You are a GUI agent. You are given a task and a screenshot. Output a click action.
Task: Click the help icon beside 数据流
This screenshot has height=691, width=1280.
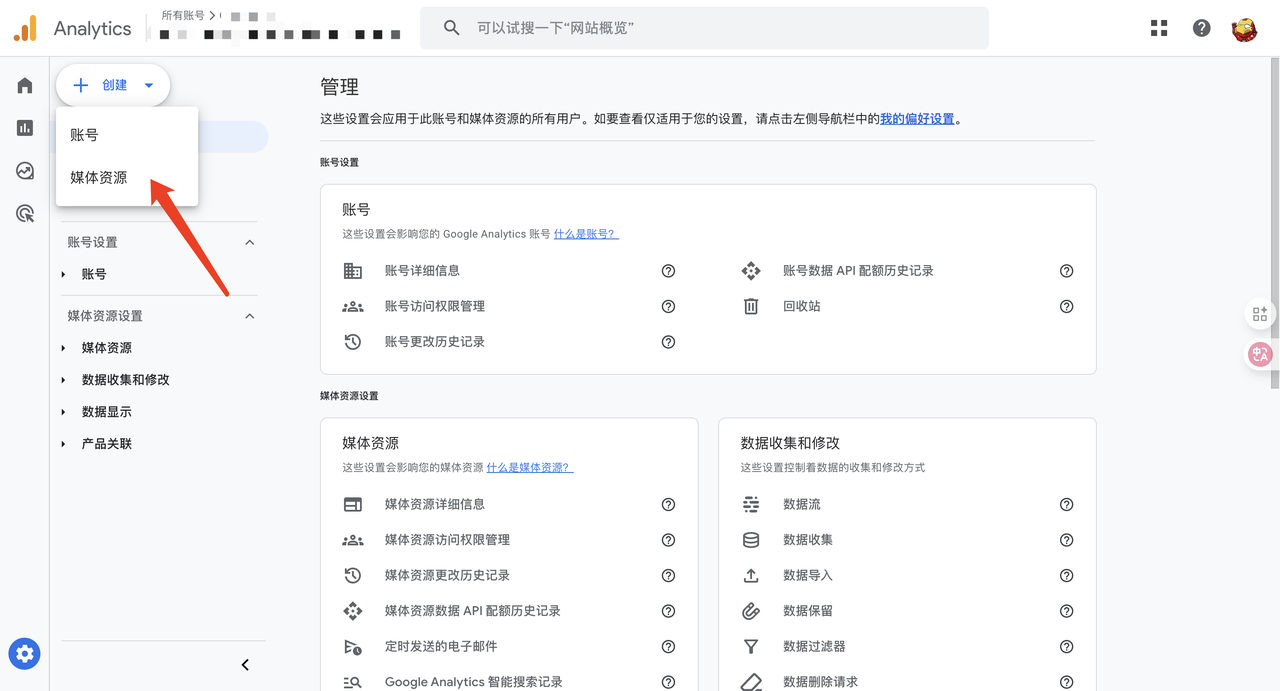pyautogui.click(x=1066, y=505)
